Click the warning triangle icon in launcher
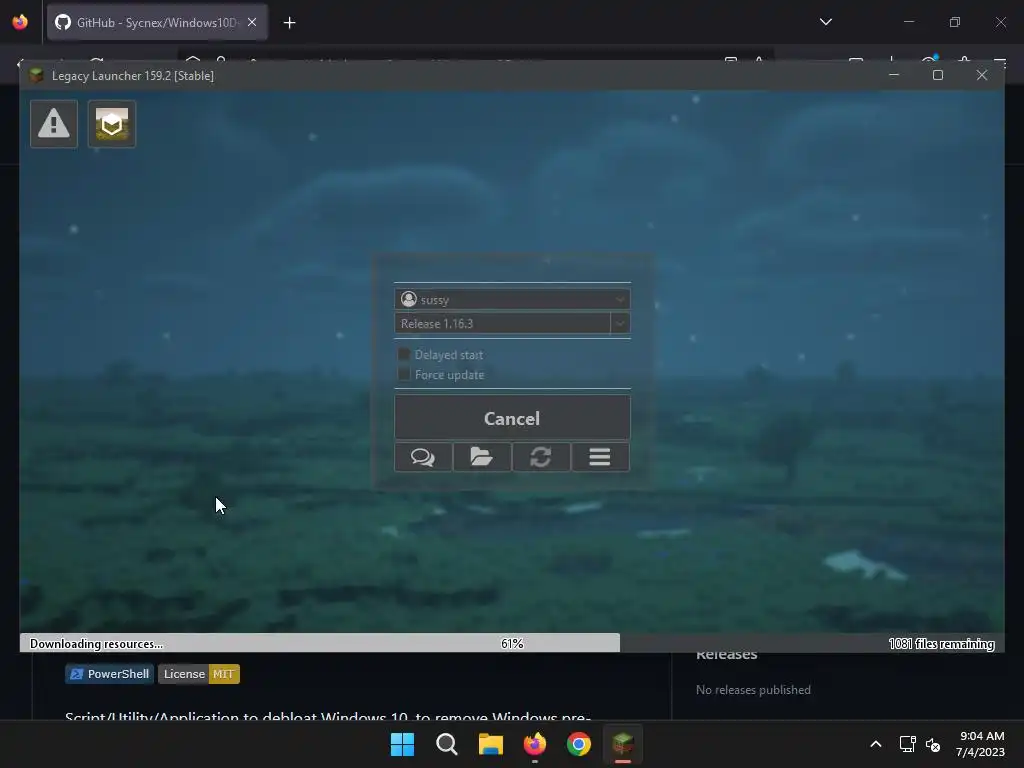This screenshot has width=1024, height=768. pyautogui.click(x=54, y=123)
